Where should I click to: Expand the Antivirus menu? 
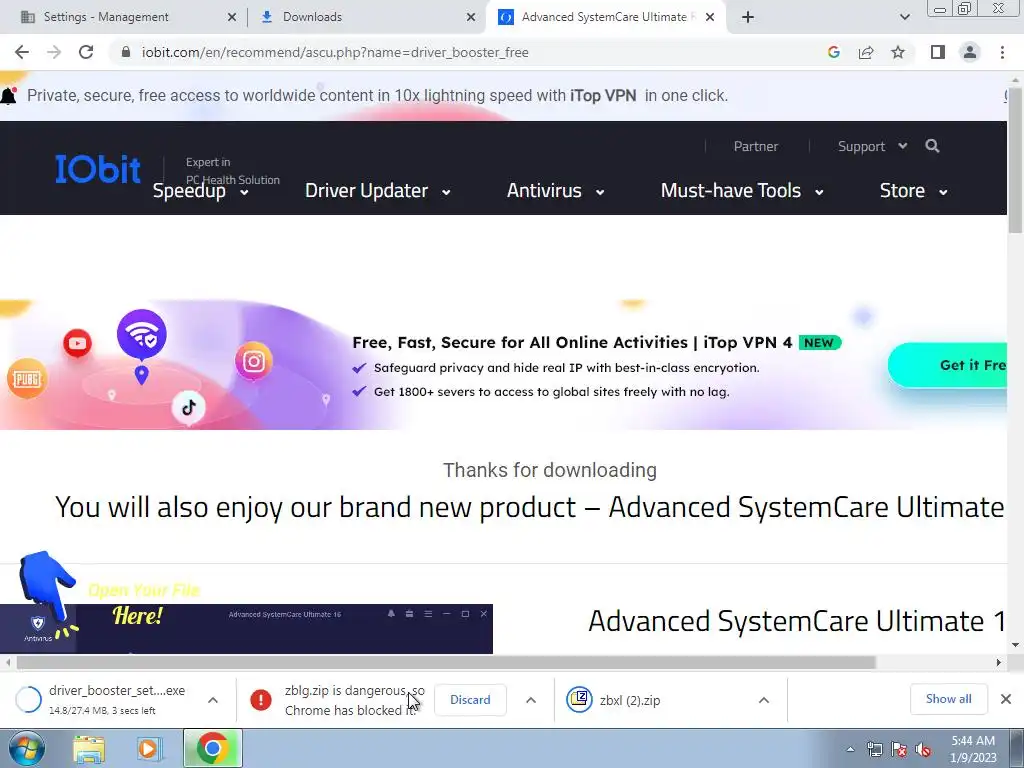(x=555, y=191)
